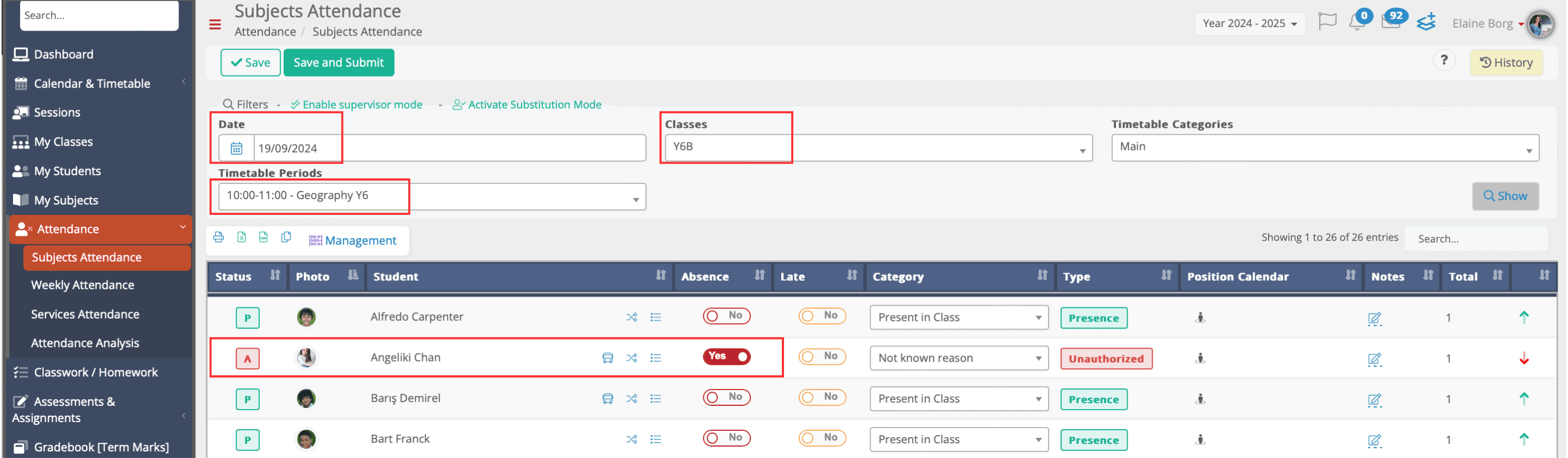This screenshot has height=458, width=1568.
Task: Click bus icon for Angeliki Chan
Action: pyautogui.click(x=608, y=357)
